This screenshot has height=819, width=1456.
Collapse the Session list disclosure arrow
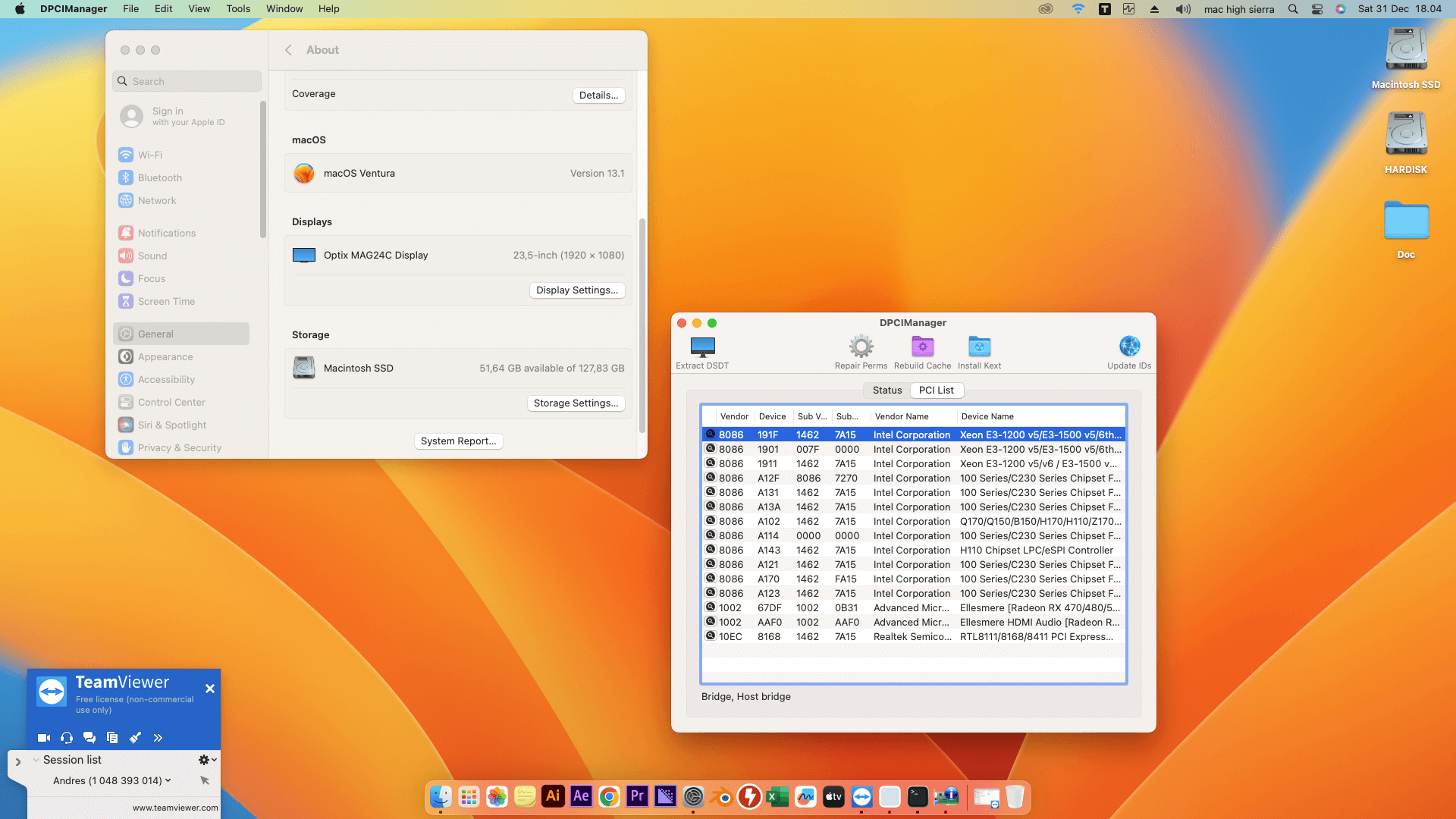click(36, 760)
